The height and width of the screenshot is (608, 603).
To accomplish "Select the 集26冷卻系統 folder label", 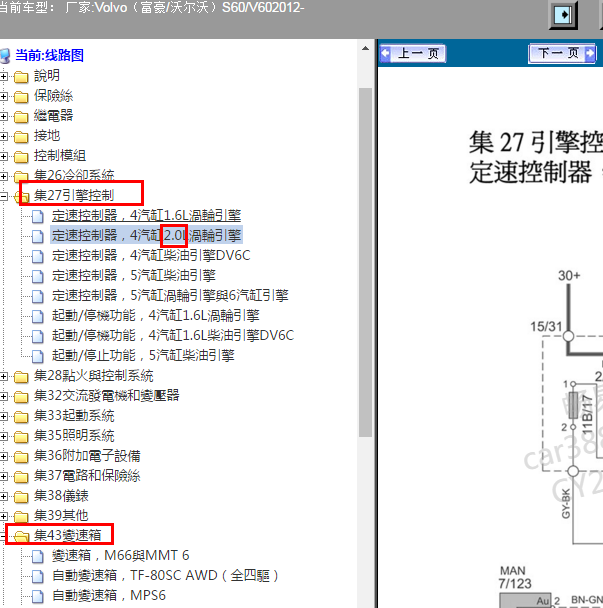I will (x=74, y=175).
